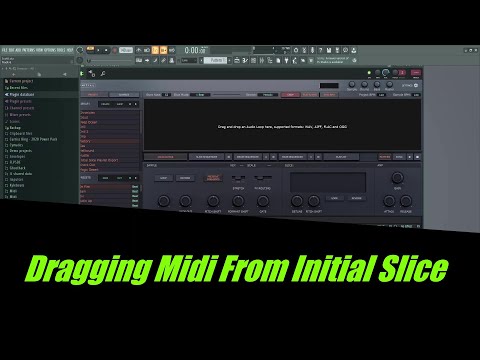Open the PATTERNS menu

coord(29,50)
